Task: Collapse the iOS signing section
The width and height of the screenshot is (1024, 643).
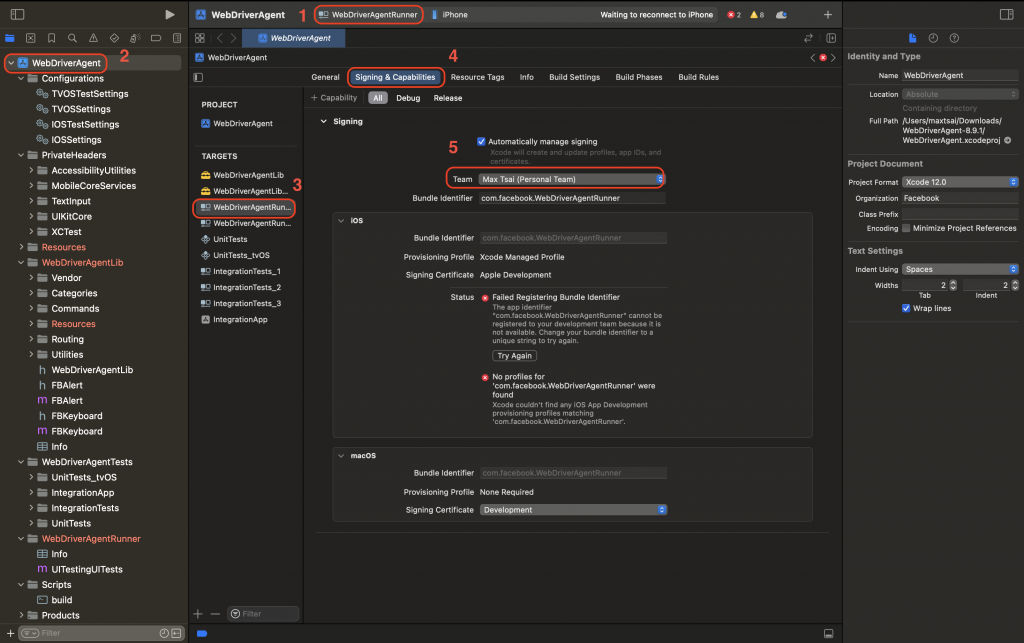Action: [x=341, y=221]
